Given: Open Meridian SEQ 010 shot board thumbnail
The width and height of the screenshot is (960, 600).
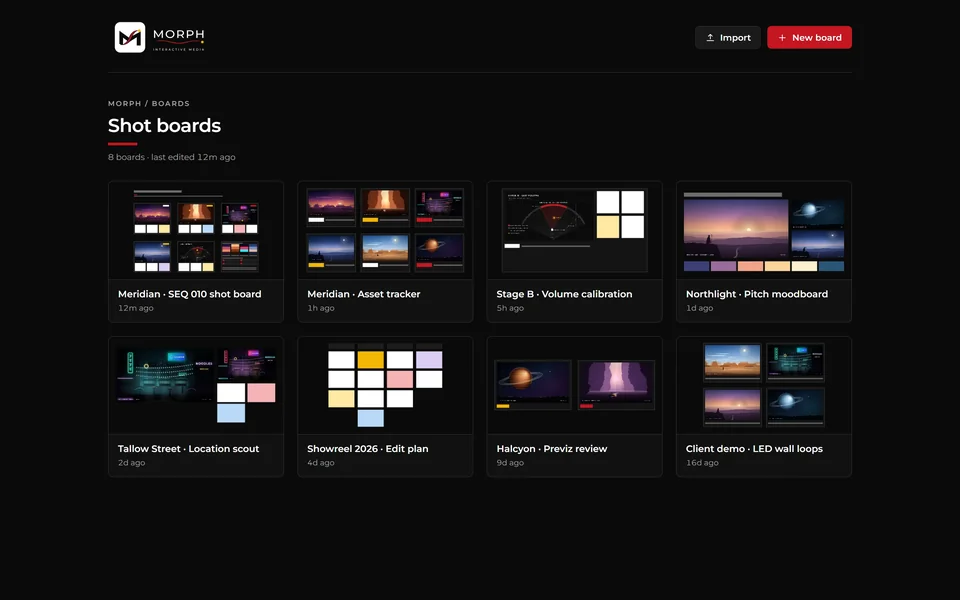Looking at the screenshot, I should pyautogui.click(x=196, y=230).
